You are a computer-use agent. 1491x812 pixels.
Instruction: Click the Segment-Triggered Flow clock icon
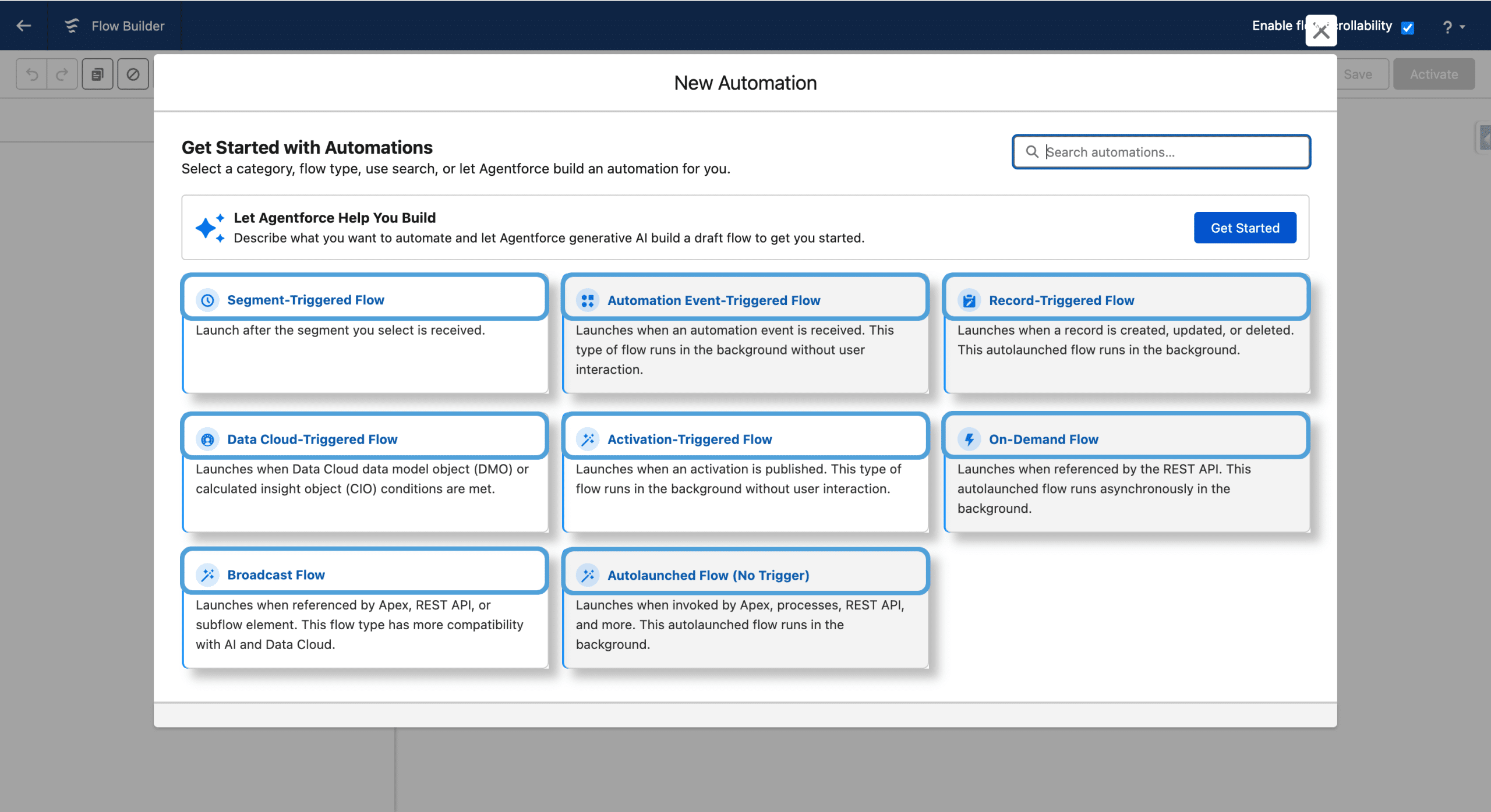[x=207, y=300]
